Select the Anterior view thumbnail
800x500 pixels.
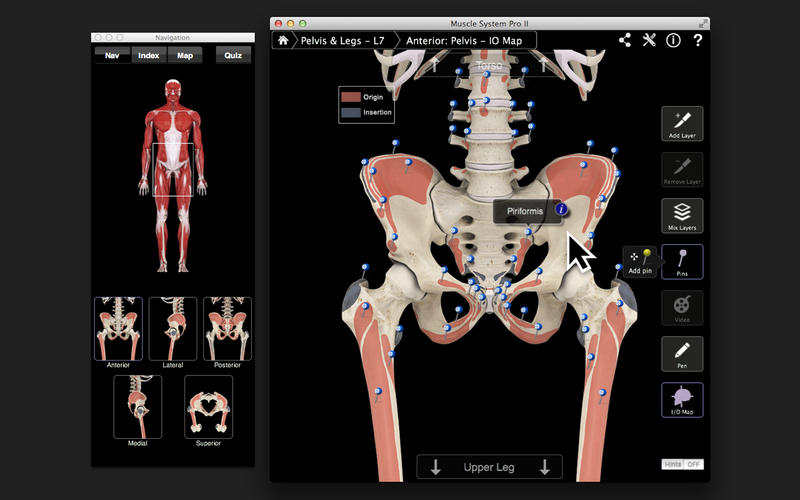(x=118, y=329)
